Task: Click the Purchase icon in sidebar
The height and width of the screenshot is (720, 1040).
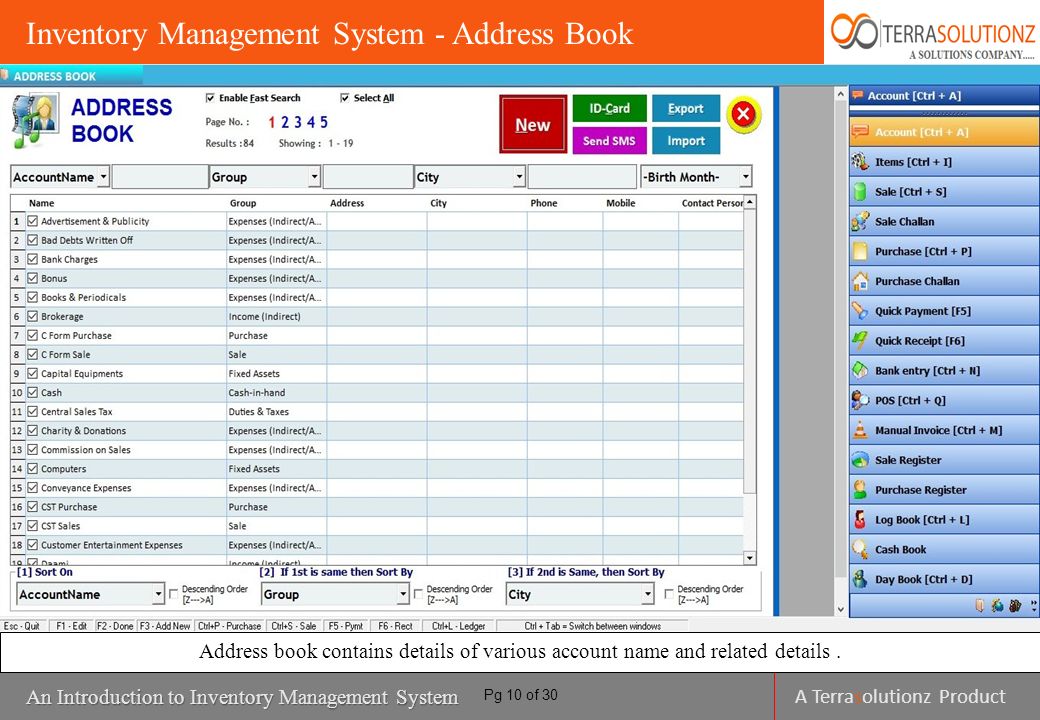Action: (x=860, y=251)
